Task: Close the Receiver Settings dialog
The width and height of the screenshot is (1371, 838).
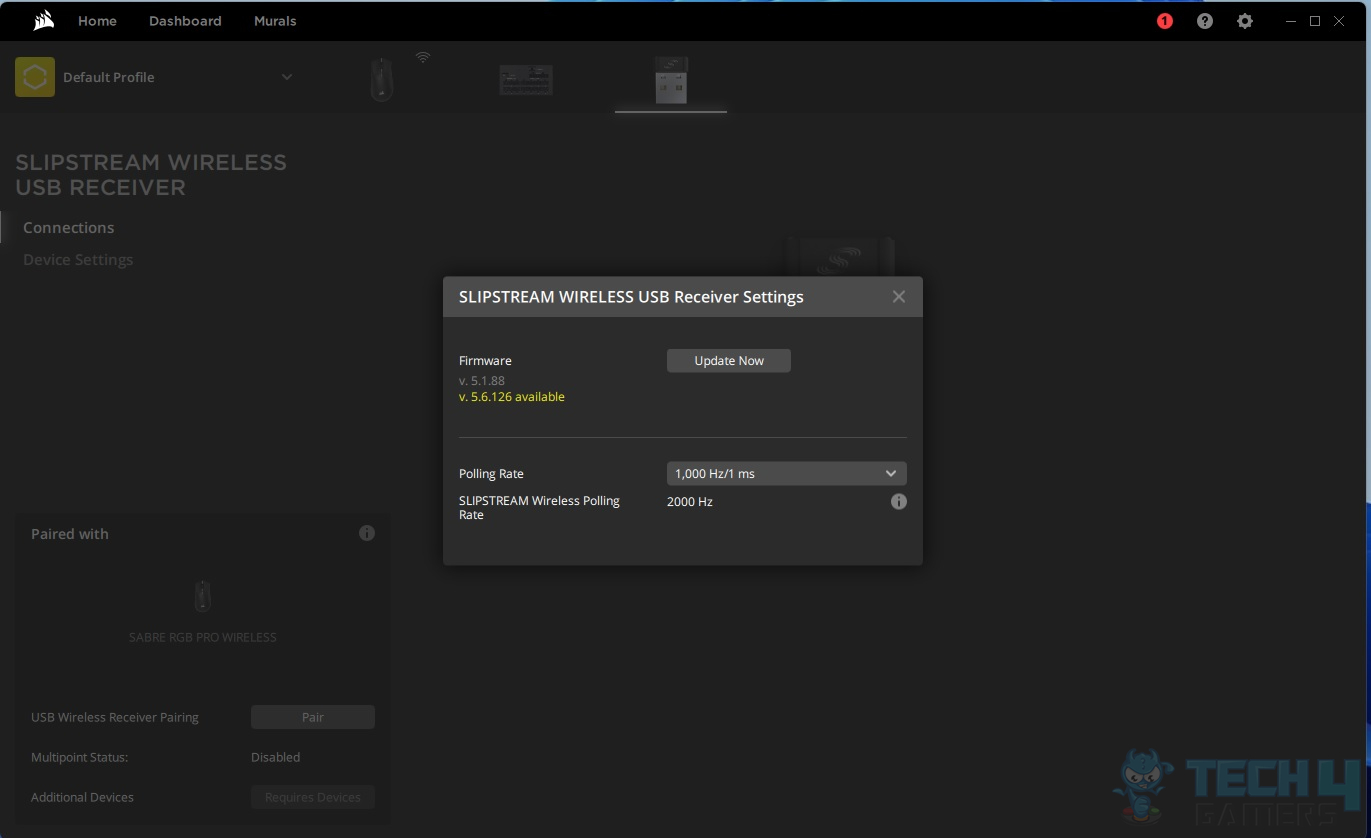Action: 899,297
